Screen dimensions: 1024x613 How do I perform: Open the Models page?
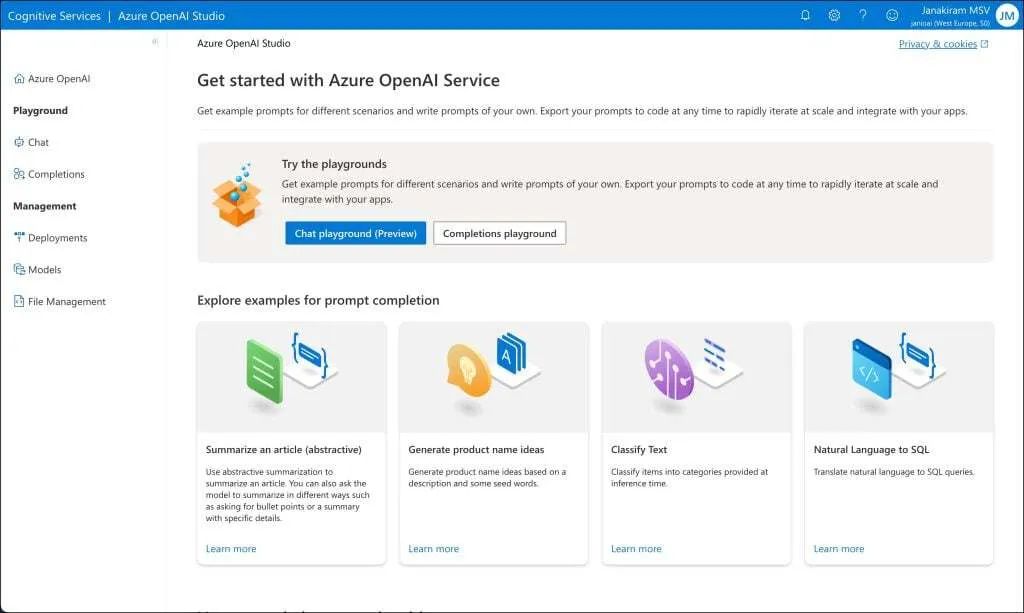coord(37,270)
